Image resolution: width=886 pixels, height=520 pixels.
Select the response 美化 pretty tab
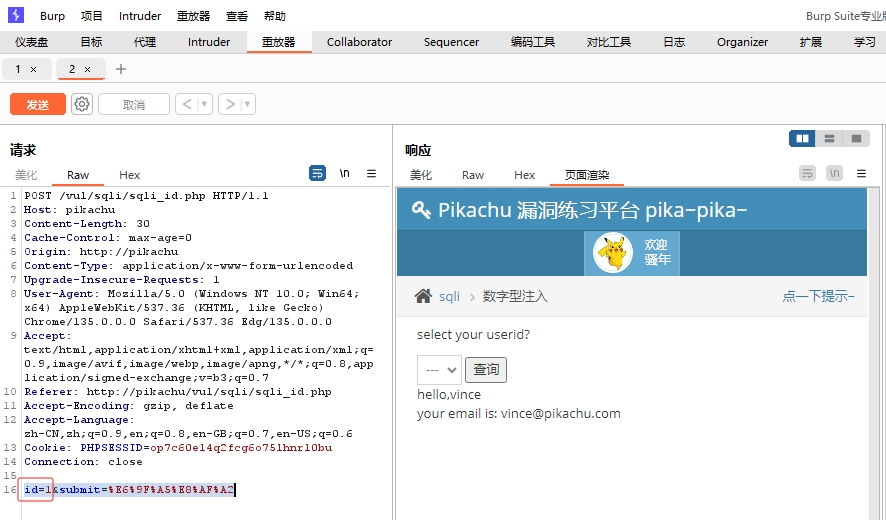pyautogui.click(x=421, y=175)
